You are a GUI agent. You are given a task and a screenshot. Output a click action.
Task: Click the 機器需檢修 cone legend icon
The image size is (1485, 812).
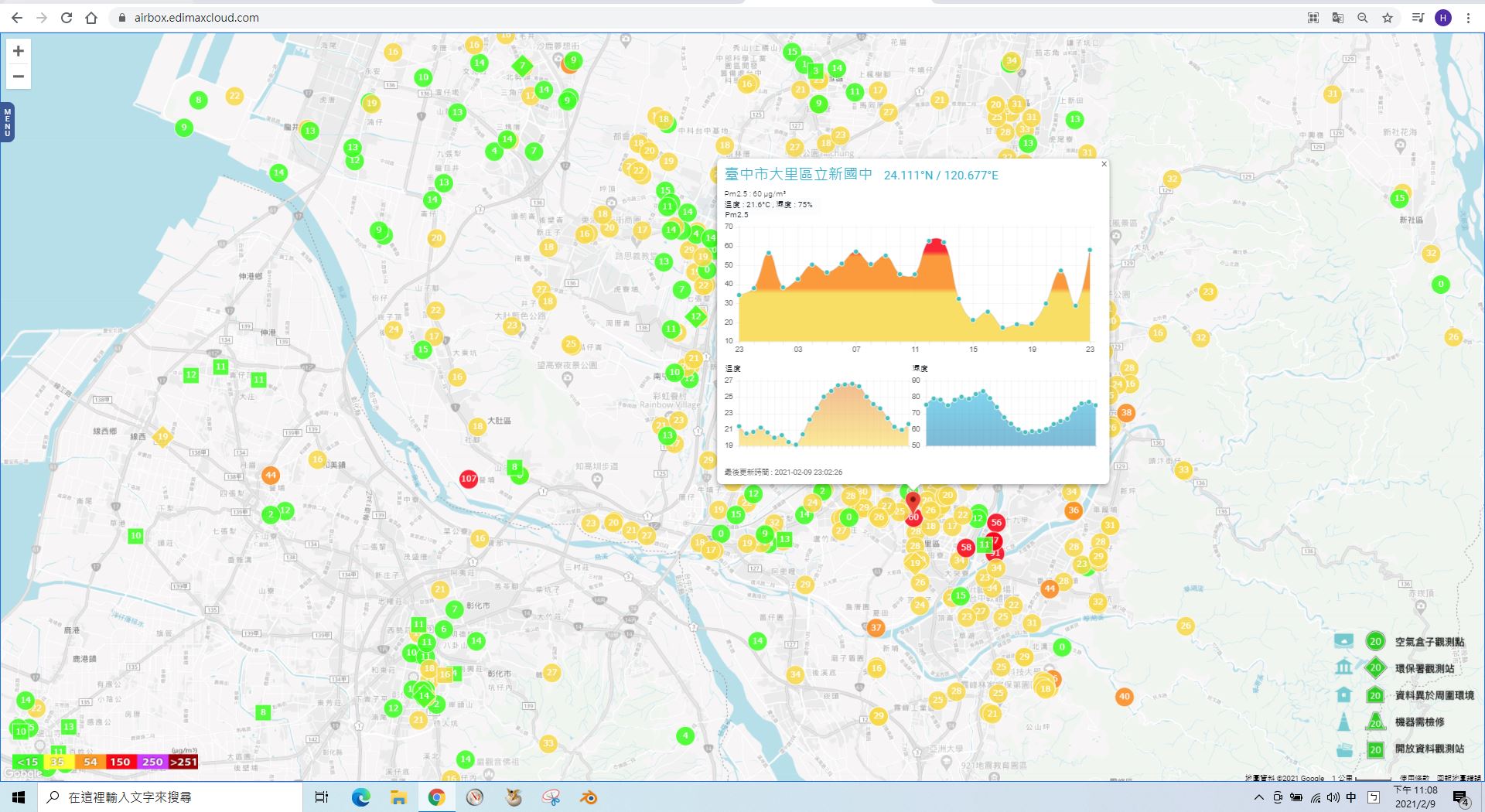(1344, 721)
